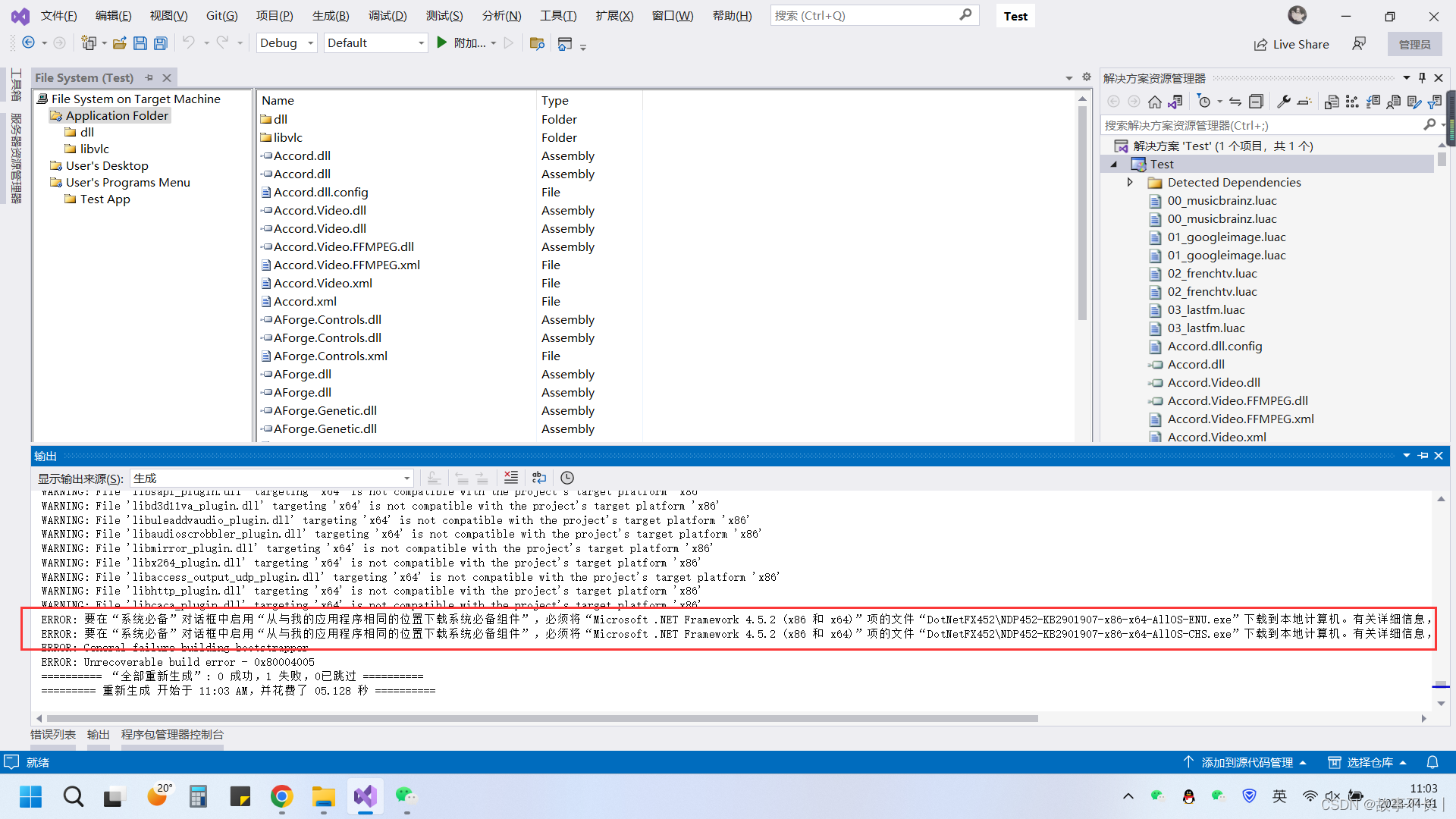
Task: Click the Find in Files icon
Action: 537,43
